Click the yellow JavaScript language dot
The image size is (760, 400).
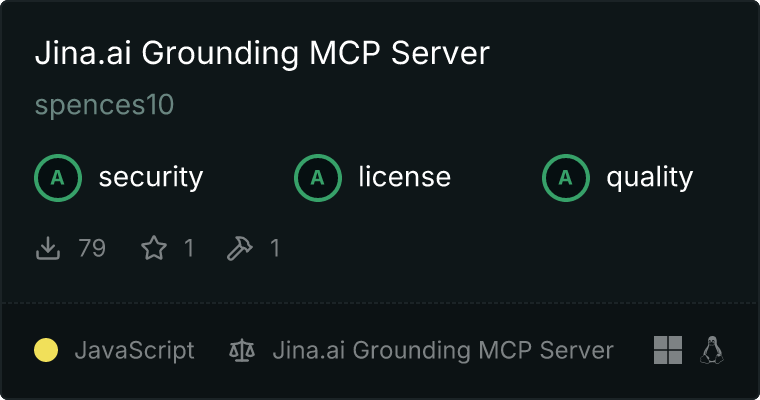pyautogui.click(x=46, y=351)
